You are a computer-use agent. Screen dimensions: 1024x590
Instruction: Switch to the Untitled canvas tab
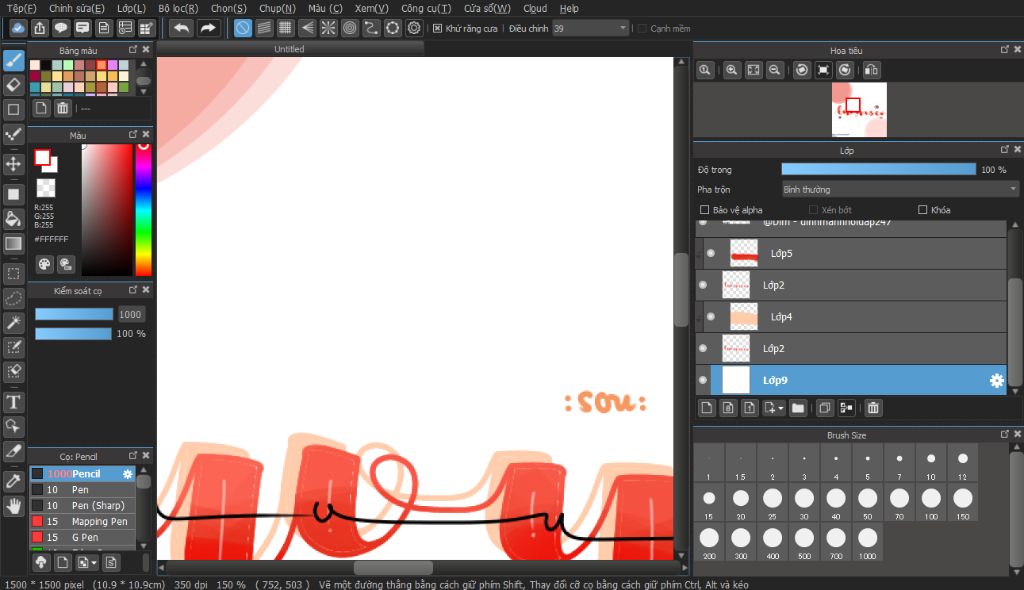click(x=289, y=49)
